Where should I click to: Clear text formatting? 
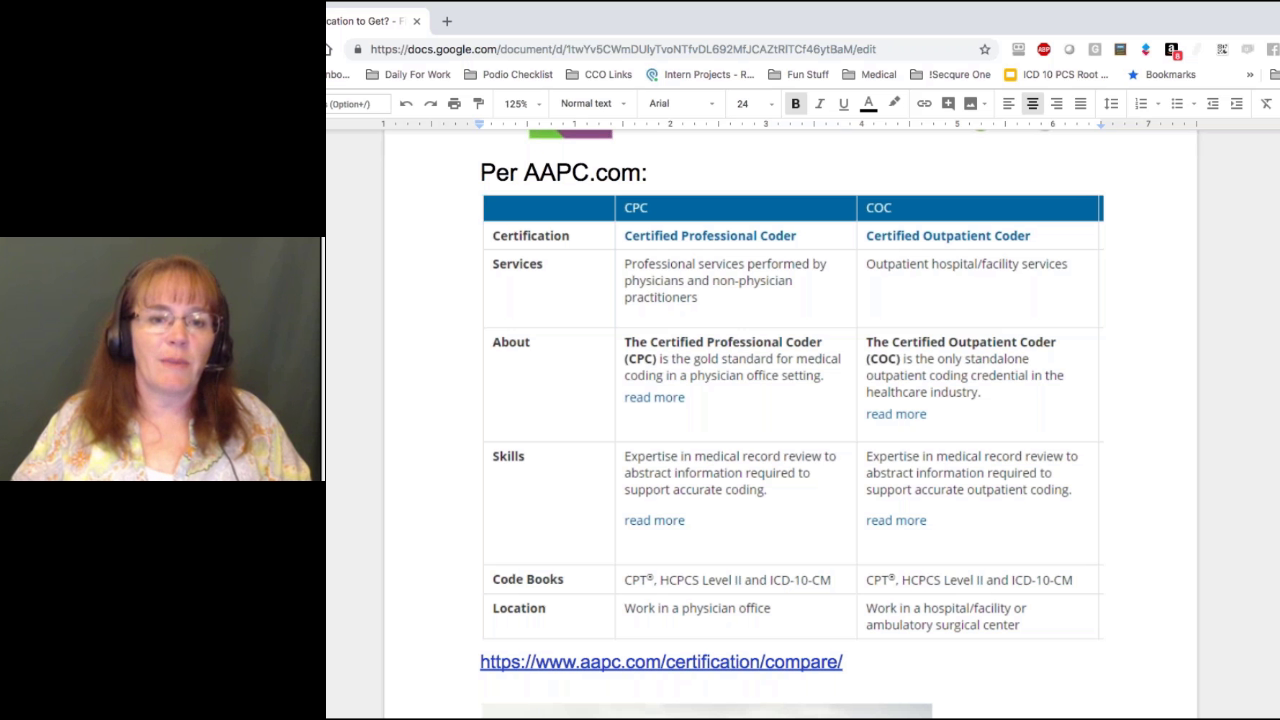click(1266, 104)
